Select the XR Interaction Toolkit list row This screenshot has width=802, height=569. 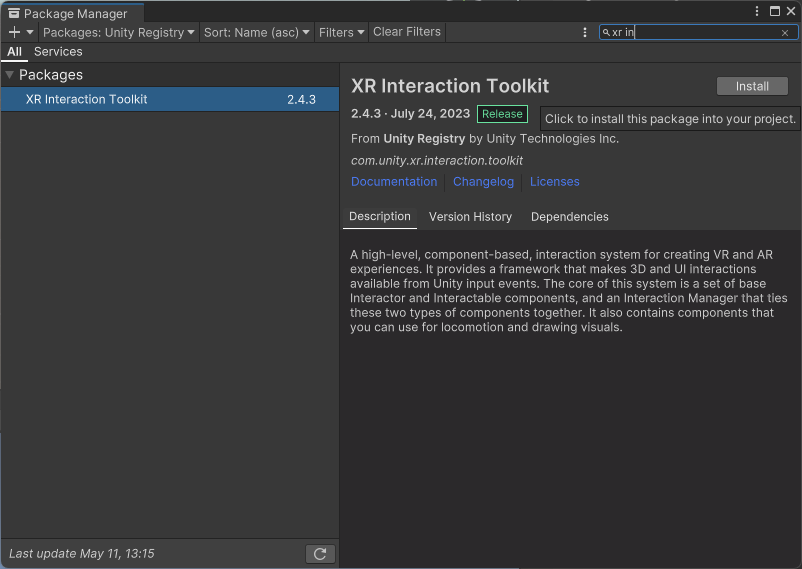170,99
